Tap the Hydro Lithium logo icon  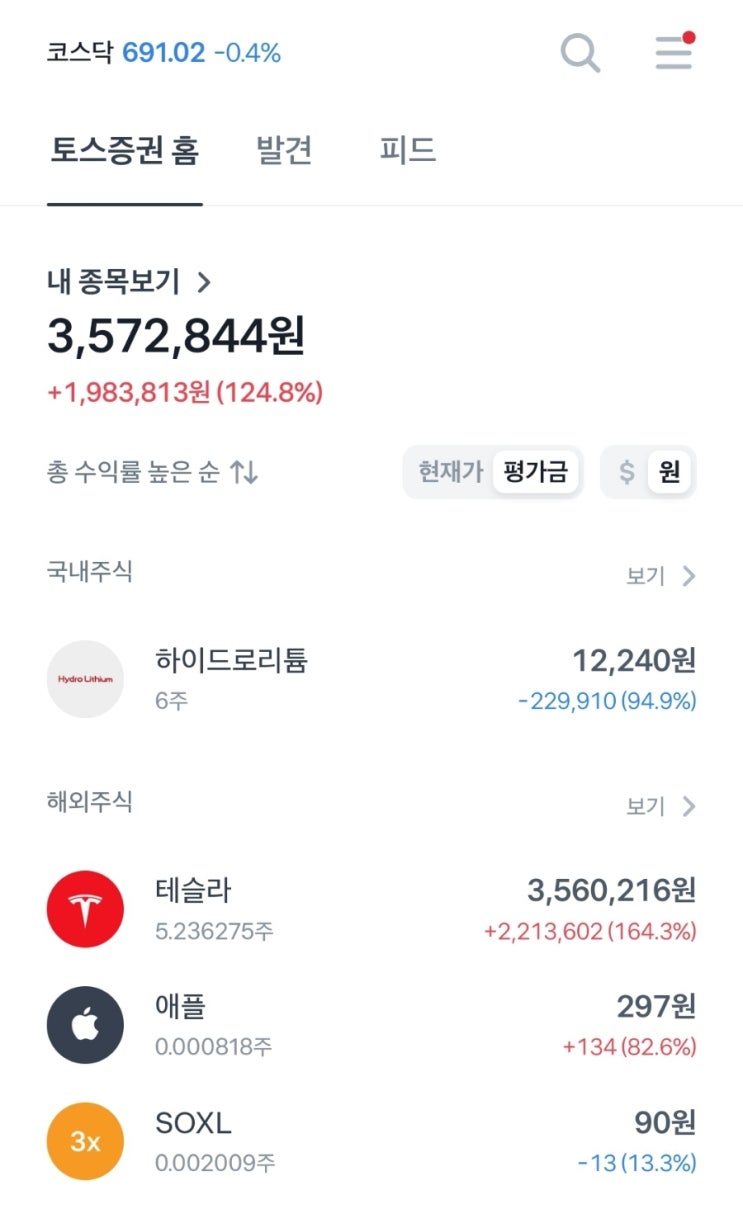pos(85,679)
